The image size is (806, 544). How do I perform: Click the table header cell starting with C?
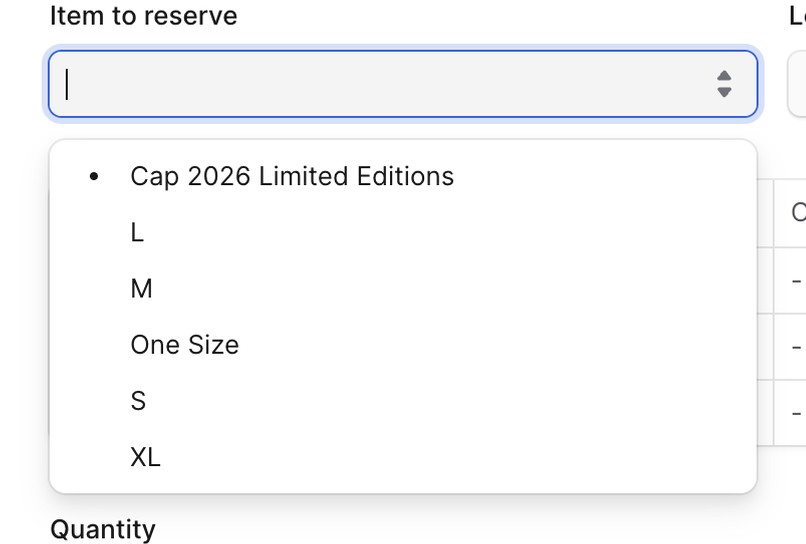click(x=790, y=213)
